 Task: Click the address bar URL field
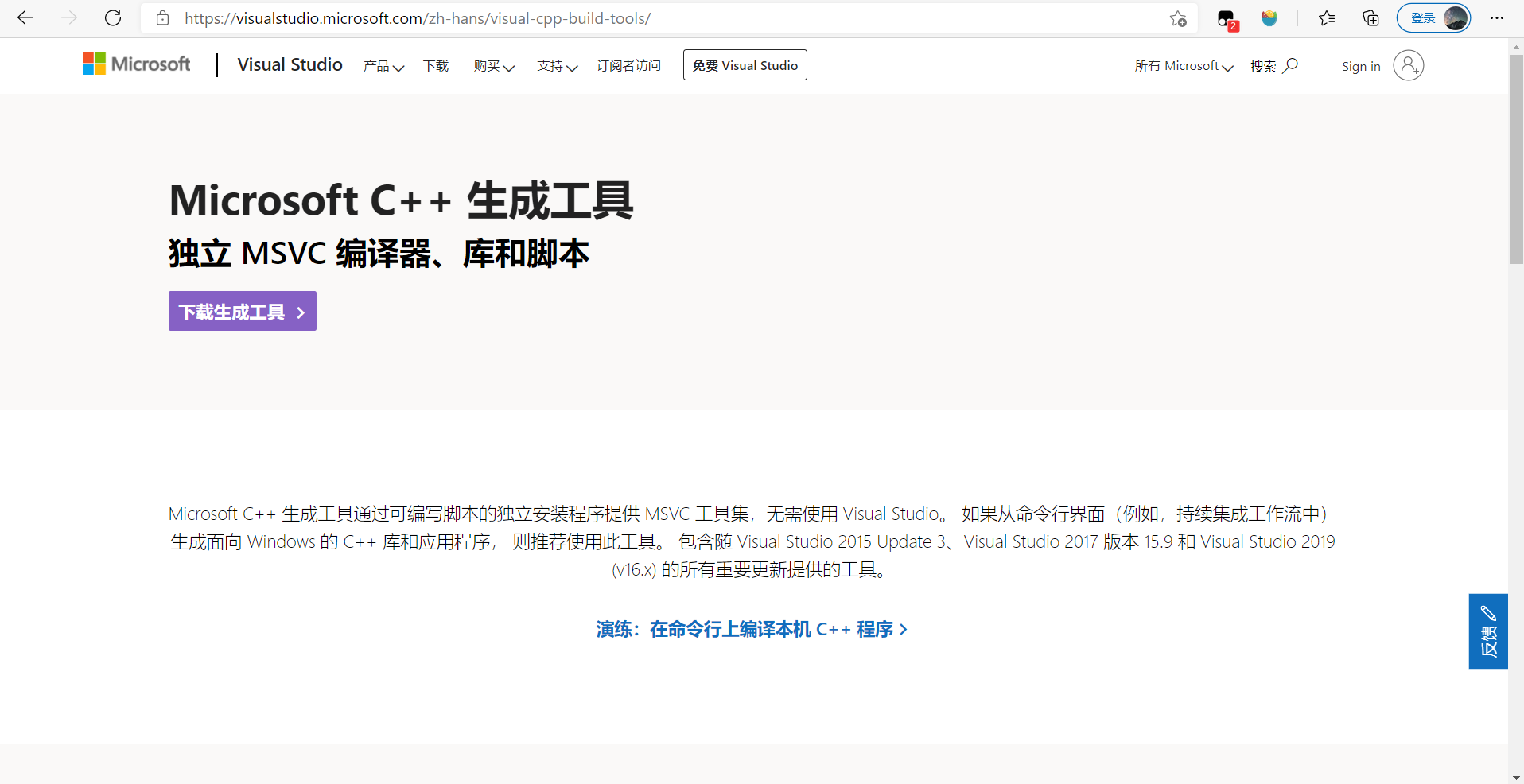[x=668, y=18]
